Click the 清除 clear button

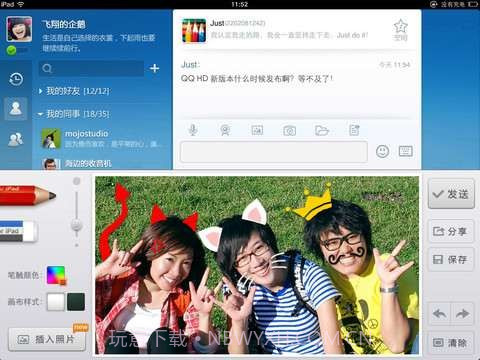click(451, 342)
